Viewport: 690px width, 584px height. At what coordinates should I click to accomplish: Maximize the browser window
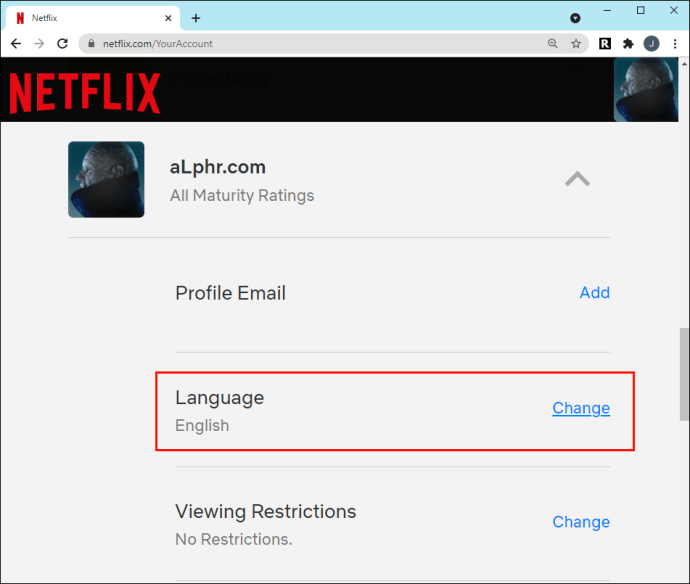(x=641, y=11)
